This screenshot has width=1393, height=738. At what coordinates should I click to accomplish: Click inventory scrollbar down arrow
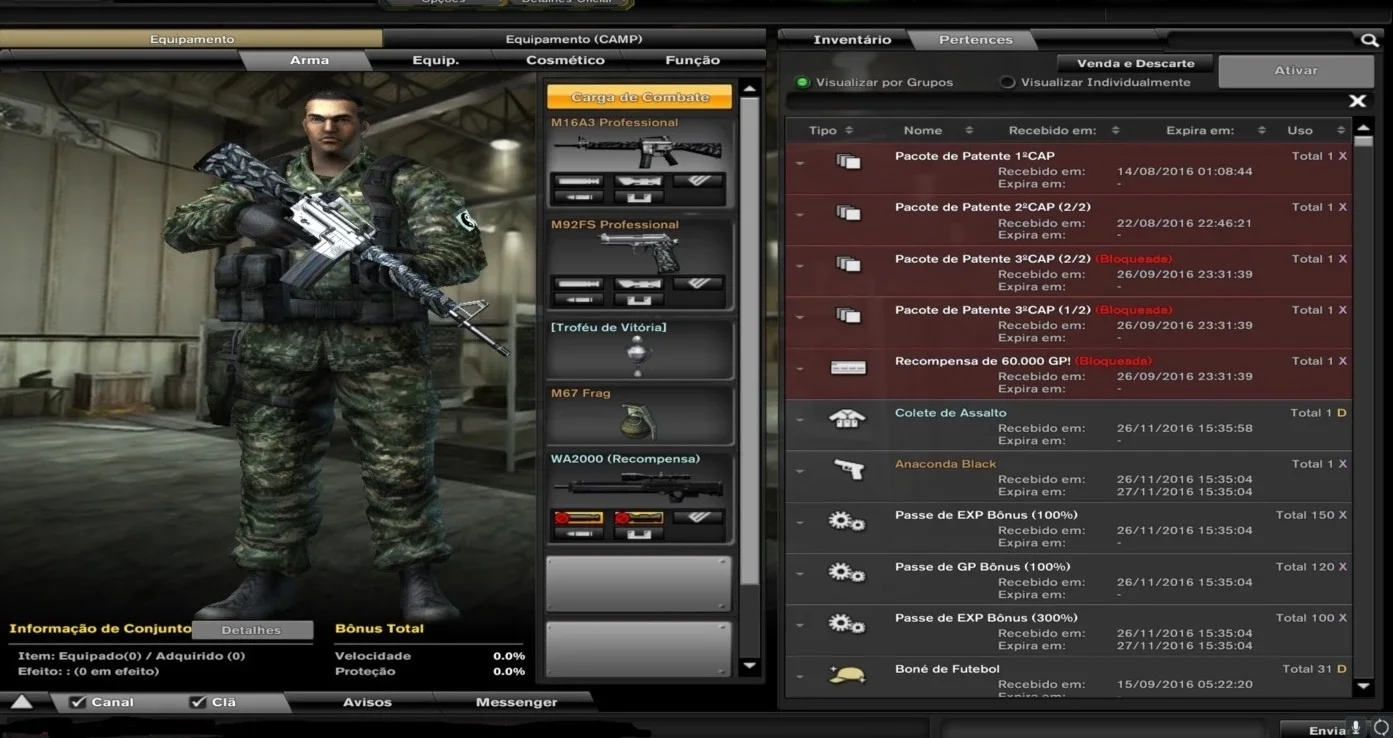pyautogui.click(x=1363, y=687)
